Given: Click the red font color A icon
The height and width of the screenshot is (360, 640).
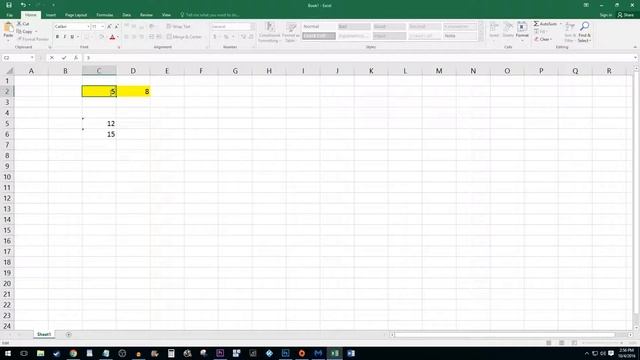Looking at the screenshot, I should (x=112, y=37).
